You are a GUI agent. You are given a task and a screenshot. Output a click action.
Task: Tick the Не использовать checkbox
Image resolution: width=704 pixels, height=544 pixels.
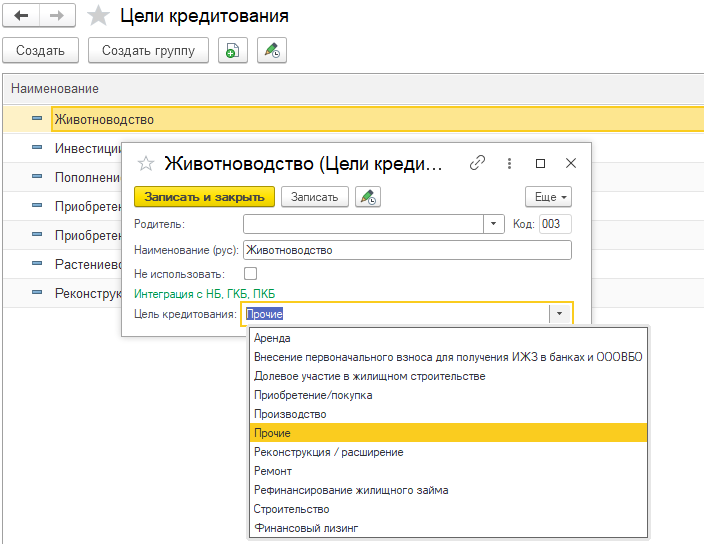(x=251, y=273)
